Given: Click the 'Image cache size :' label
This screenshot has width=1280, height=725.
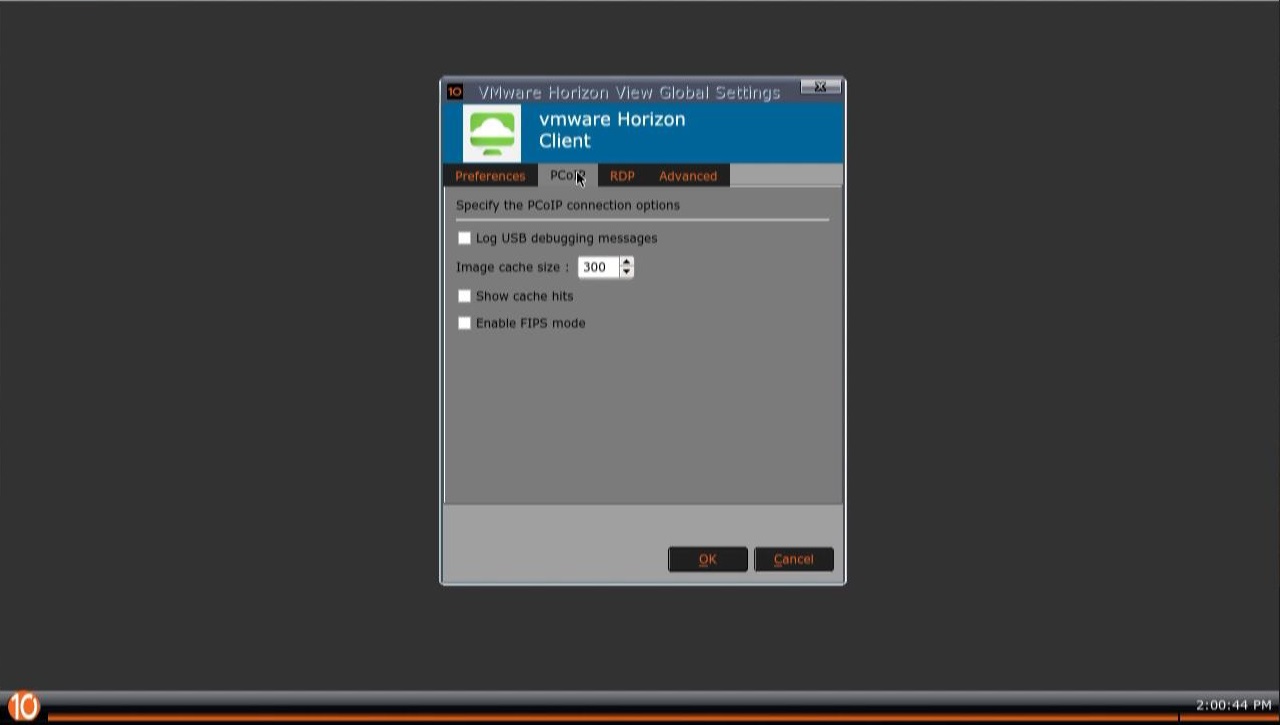Looking at the screenshot, I should (x=512, y=267).
